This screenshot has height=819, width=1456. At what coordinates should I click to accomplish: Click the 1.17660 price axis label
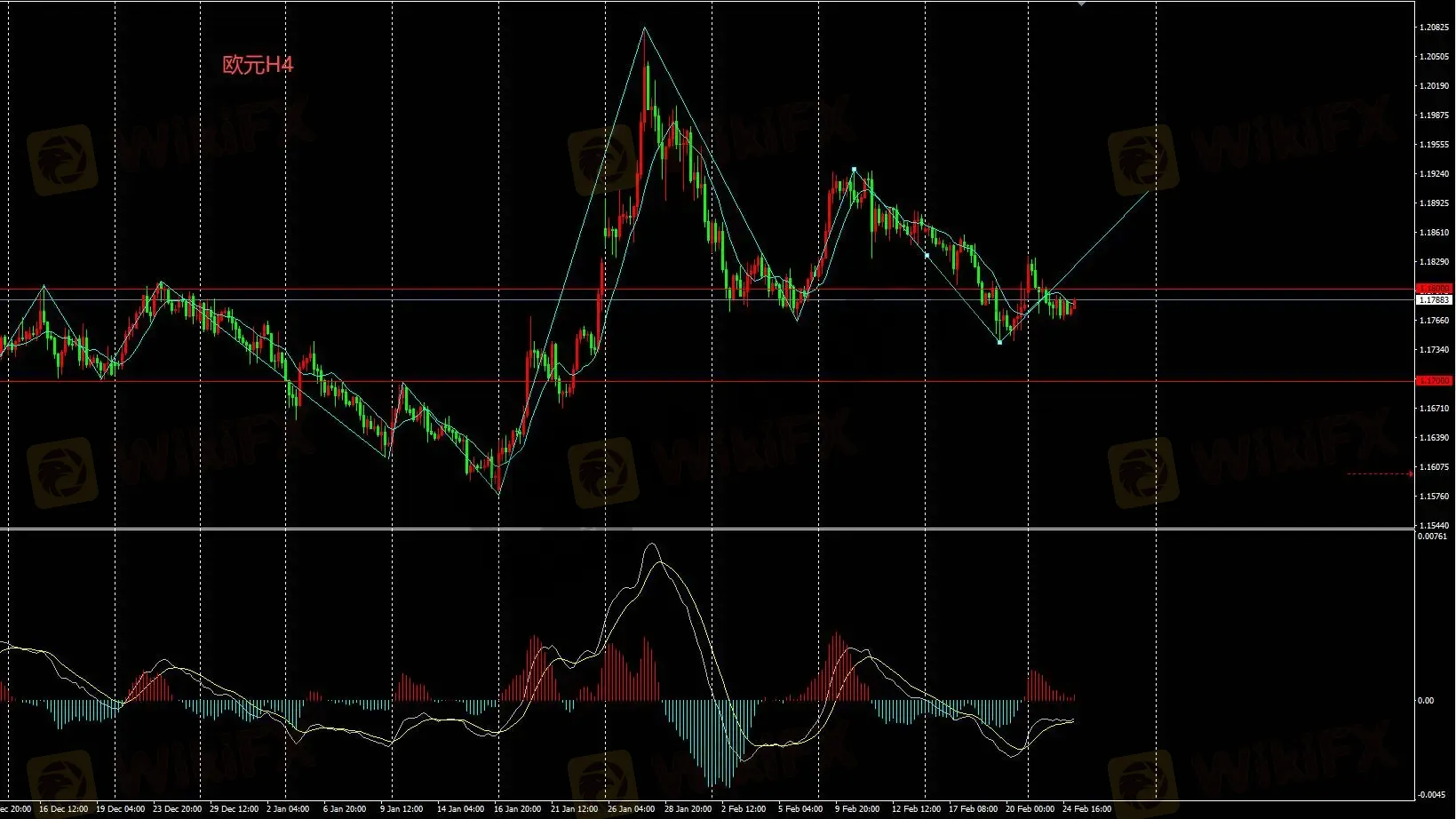click(x=1434, y=321)
